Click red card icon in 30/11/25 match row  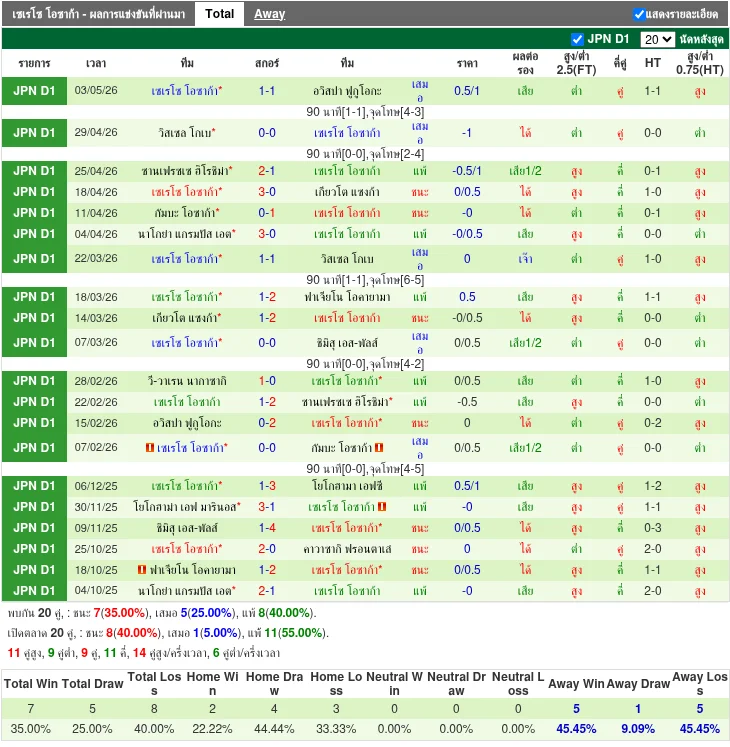[x=382, y=507]
